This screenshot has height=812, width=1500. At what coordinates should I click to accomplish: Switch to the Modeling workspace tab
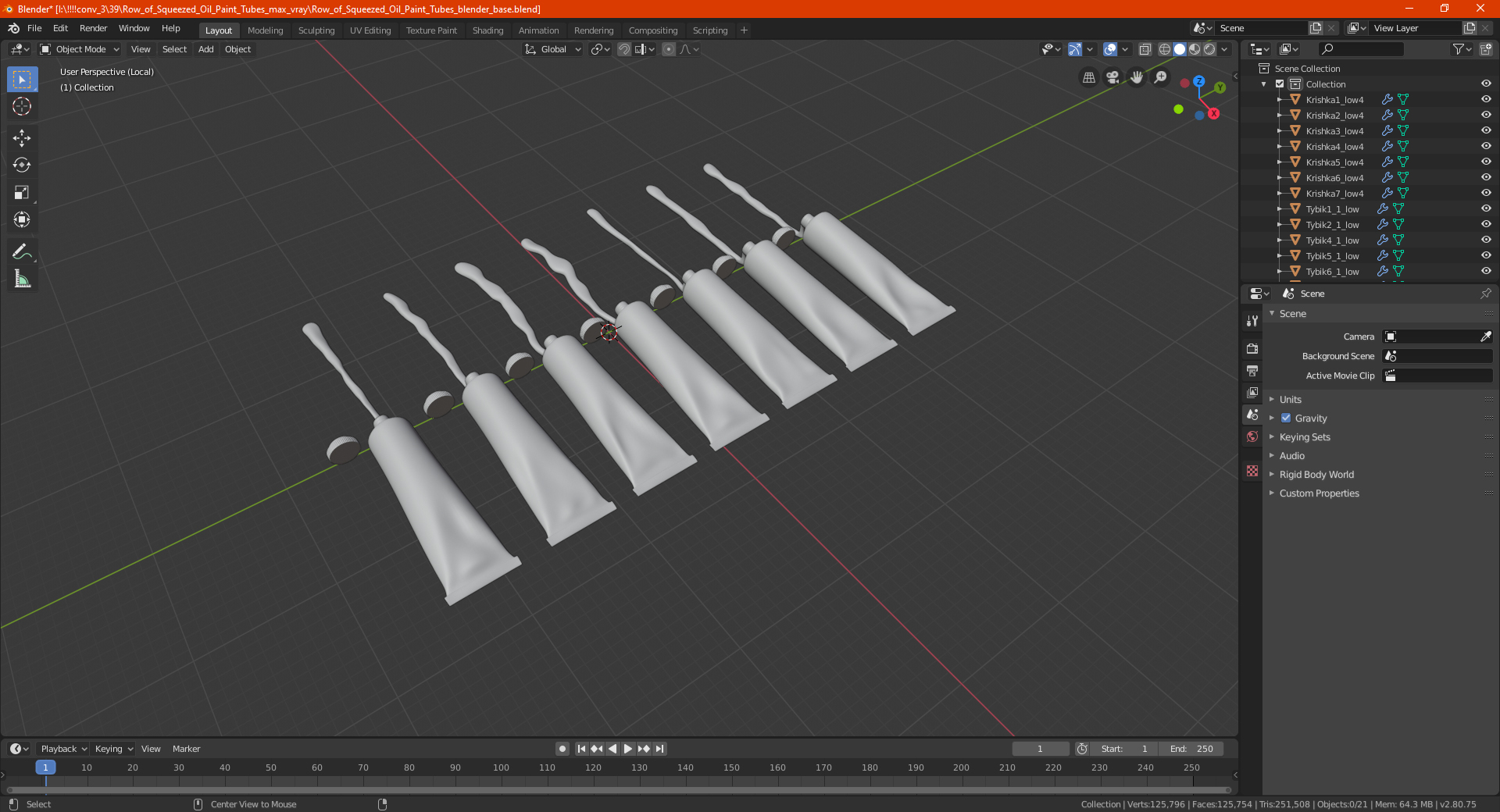click(265, 30)
